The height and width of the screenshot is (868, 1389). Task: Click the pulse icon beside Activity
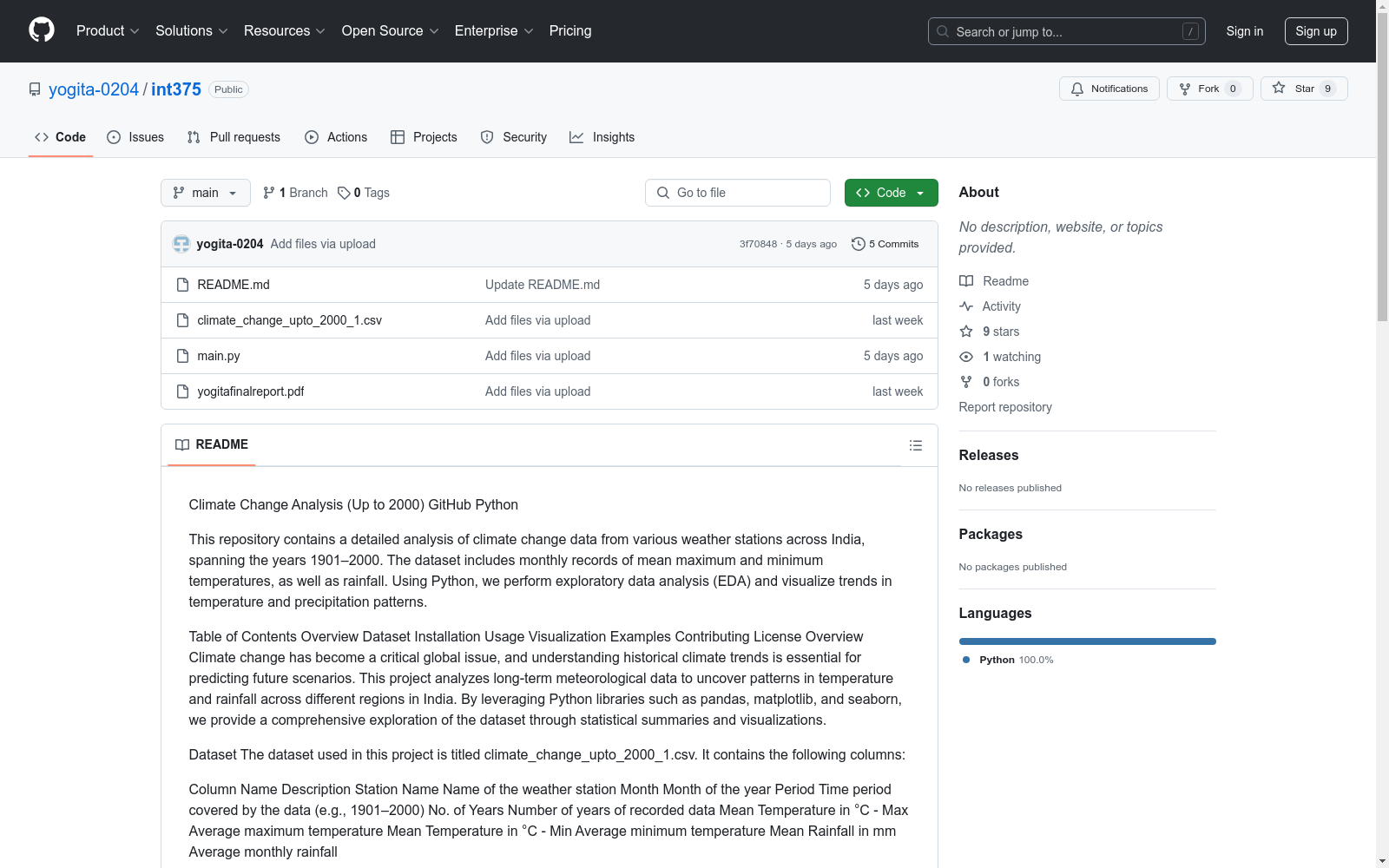pos(966,306)
